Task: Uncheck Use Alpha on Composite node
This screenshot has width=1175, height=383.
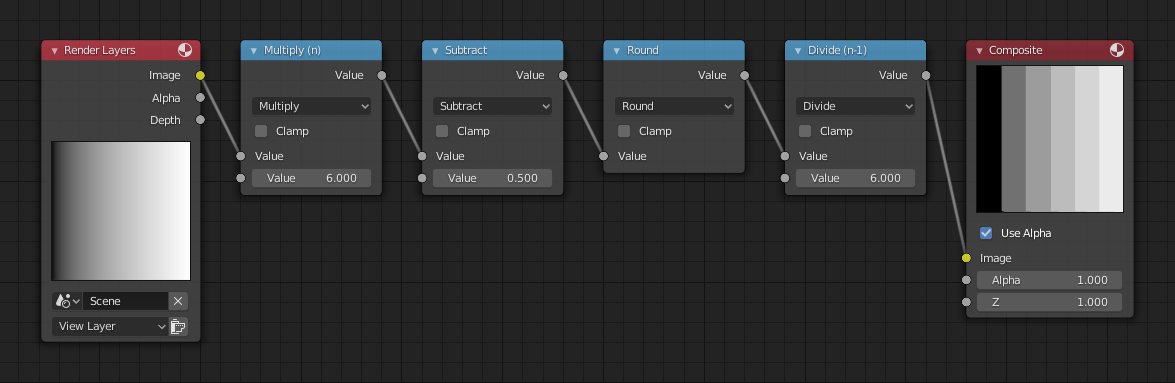Action: (986, 233)
